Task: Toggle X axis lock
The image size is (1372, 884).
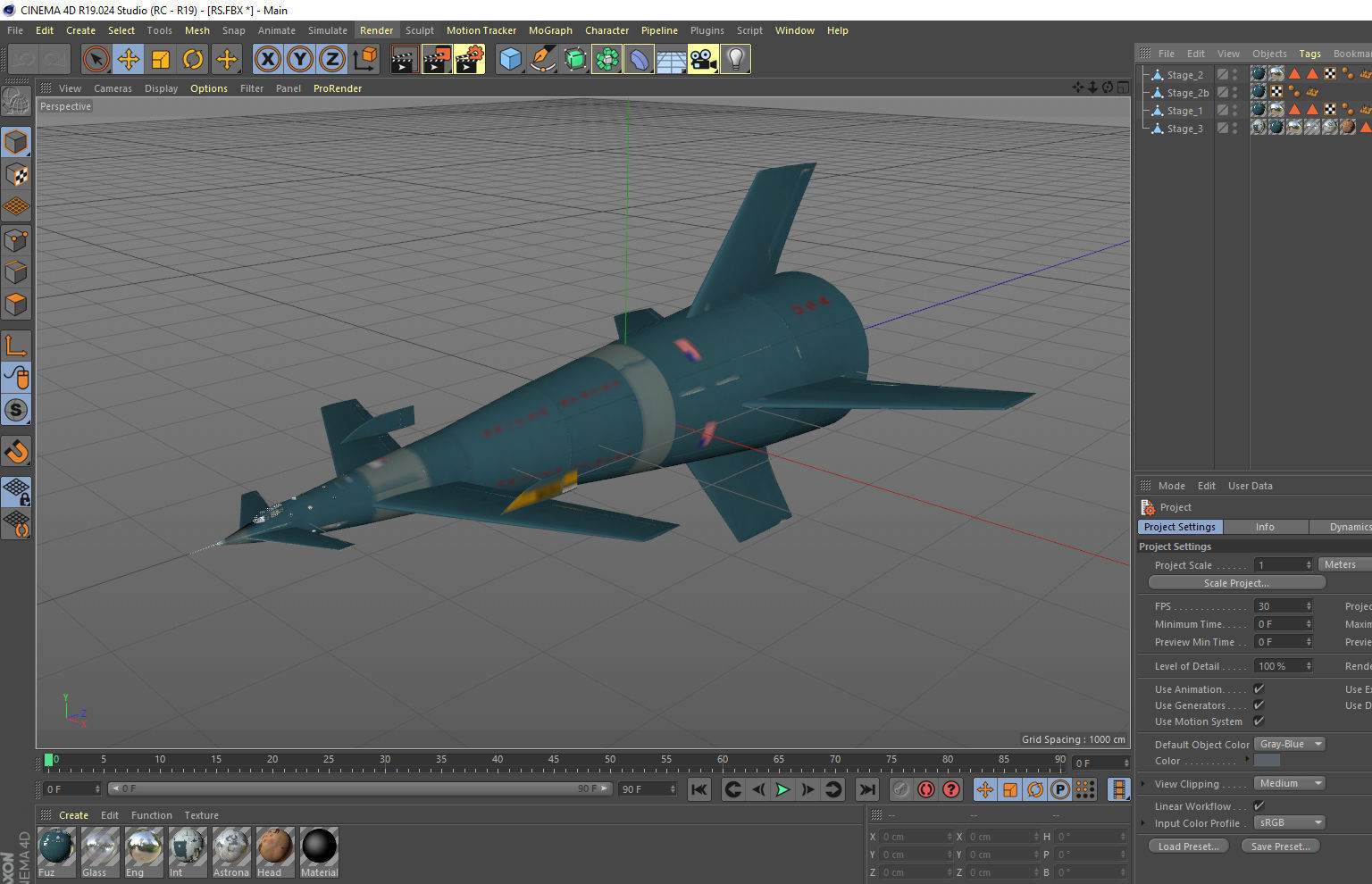Action: click(x=267, y=60)
